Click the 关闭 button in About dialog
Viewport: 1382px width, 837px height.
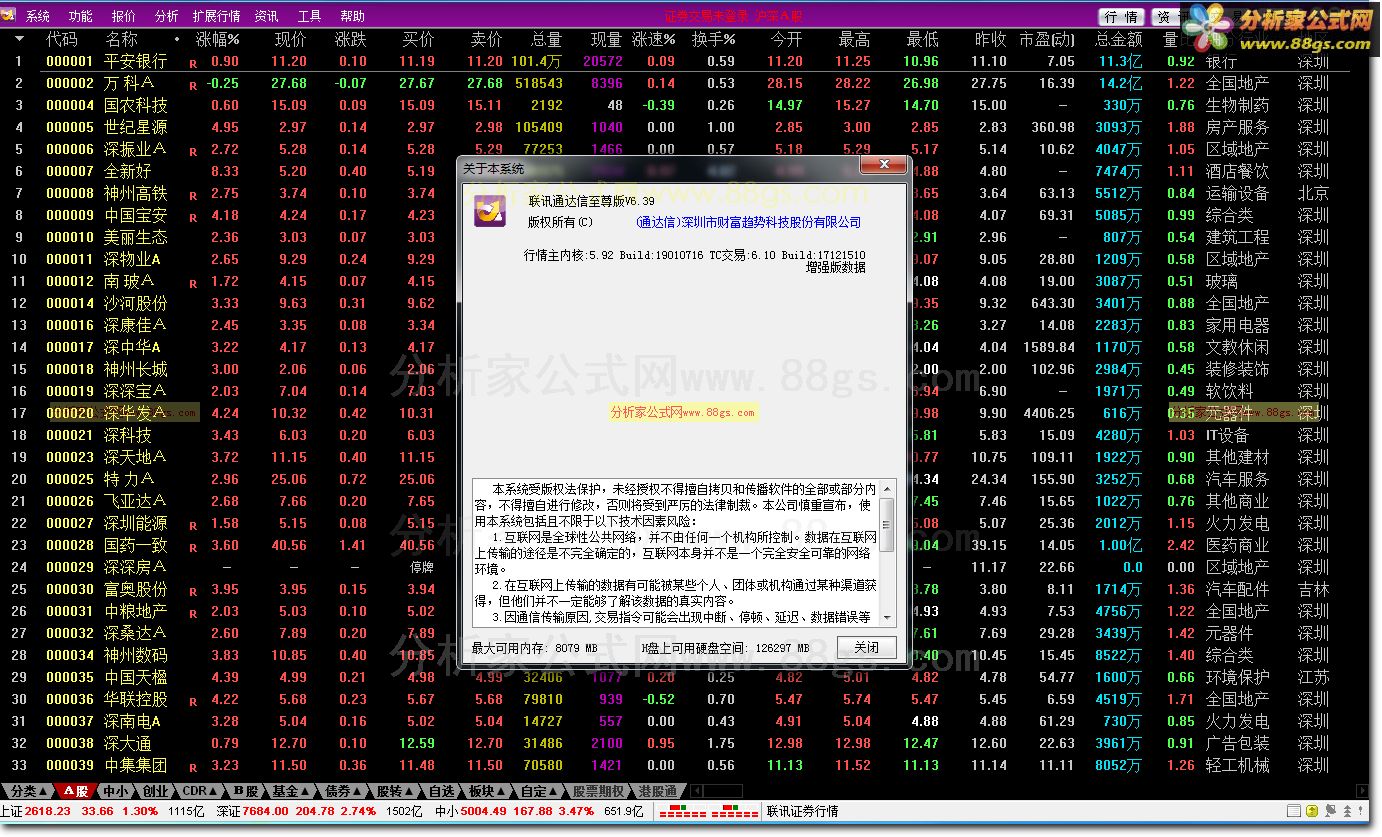click(866, 647)
